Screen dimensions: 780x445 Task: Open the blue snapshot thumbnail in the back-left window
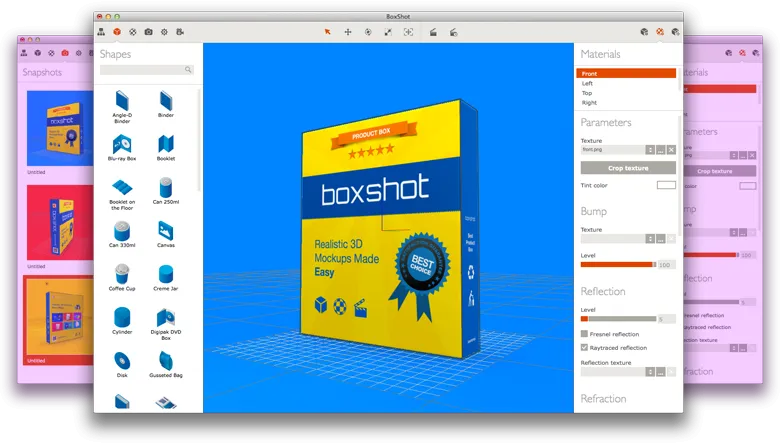pos(60,128)
